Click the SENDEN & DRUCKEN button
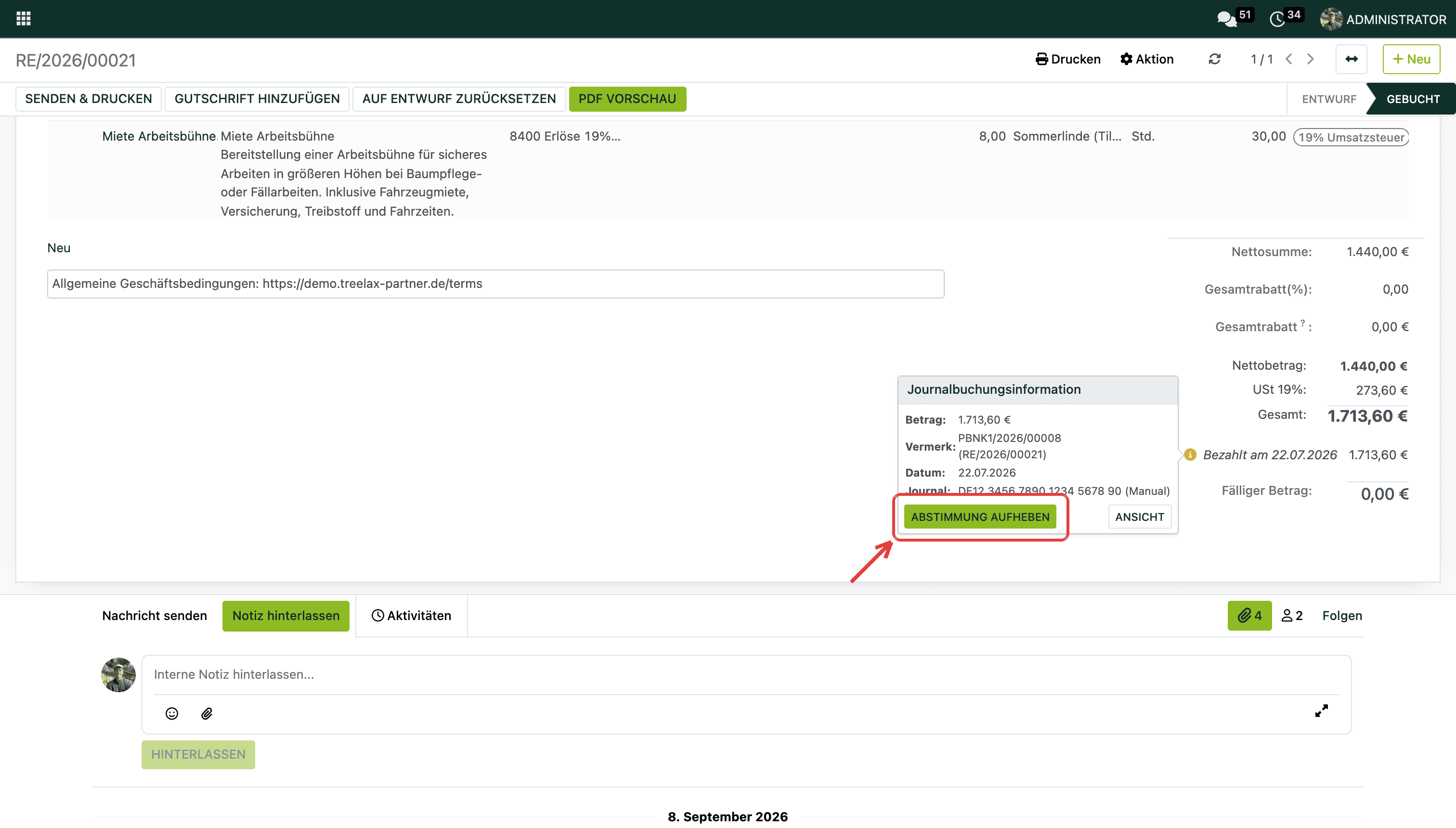This screenshot has width=1456, height=828. tap(89, 99)
